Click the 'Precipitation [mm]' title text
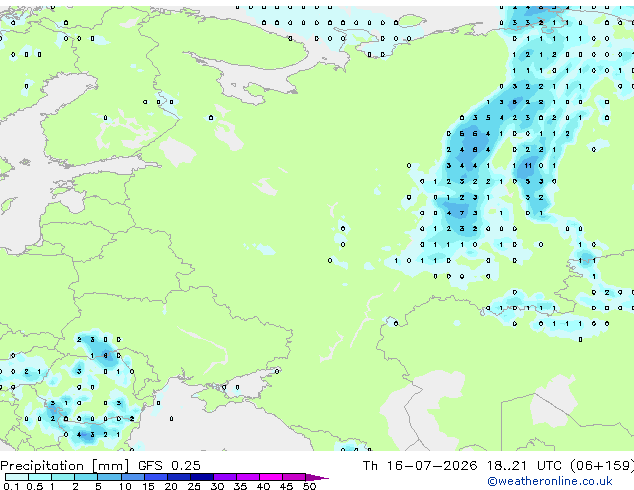 pyautogui.click(x=64, y=466)
